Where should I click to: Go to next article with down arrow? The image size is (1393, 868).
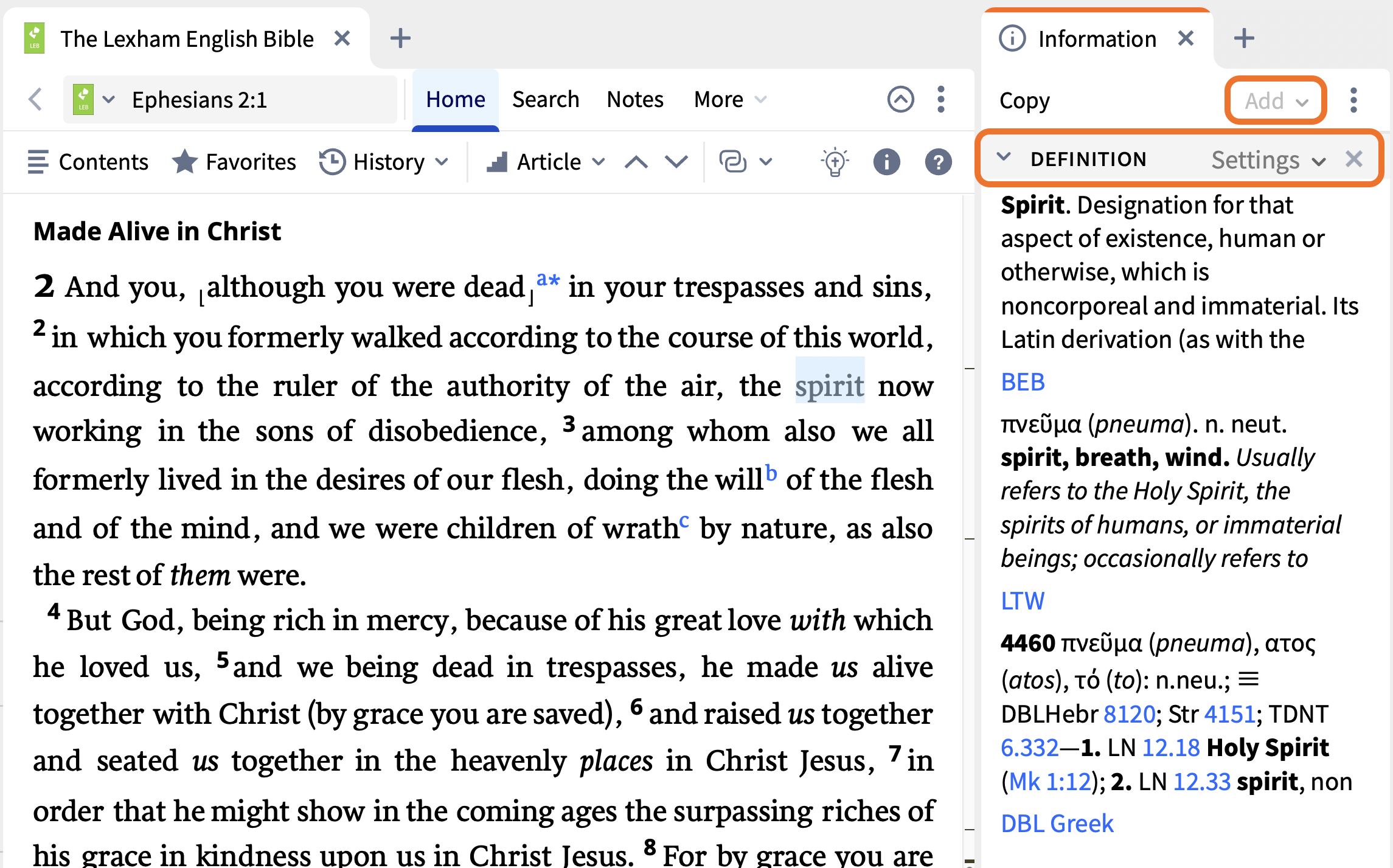[x=676, y=162]
